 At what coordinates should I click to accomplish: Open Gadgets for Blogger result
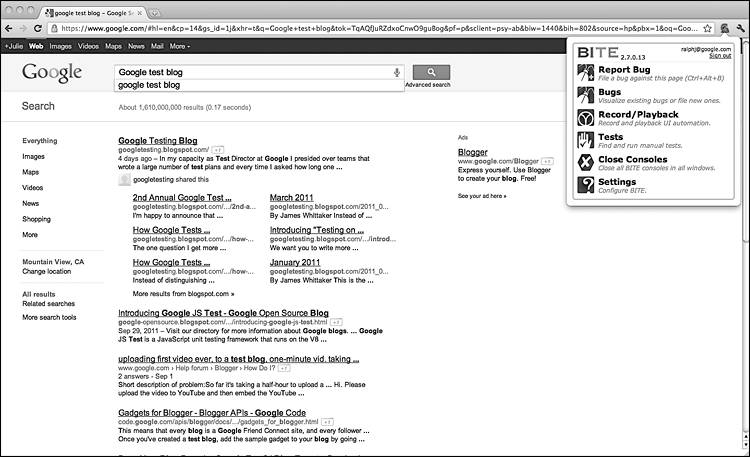pyautogui.click(x=212, y=412)
